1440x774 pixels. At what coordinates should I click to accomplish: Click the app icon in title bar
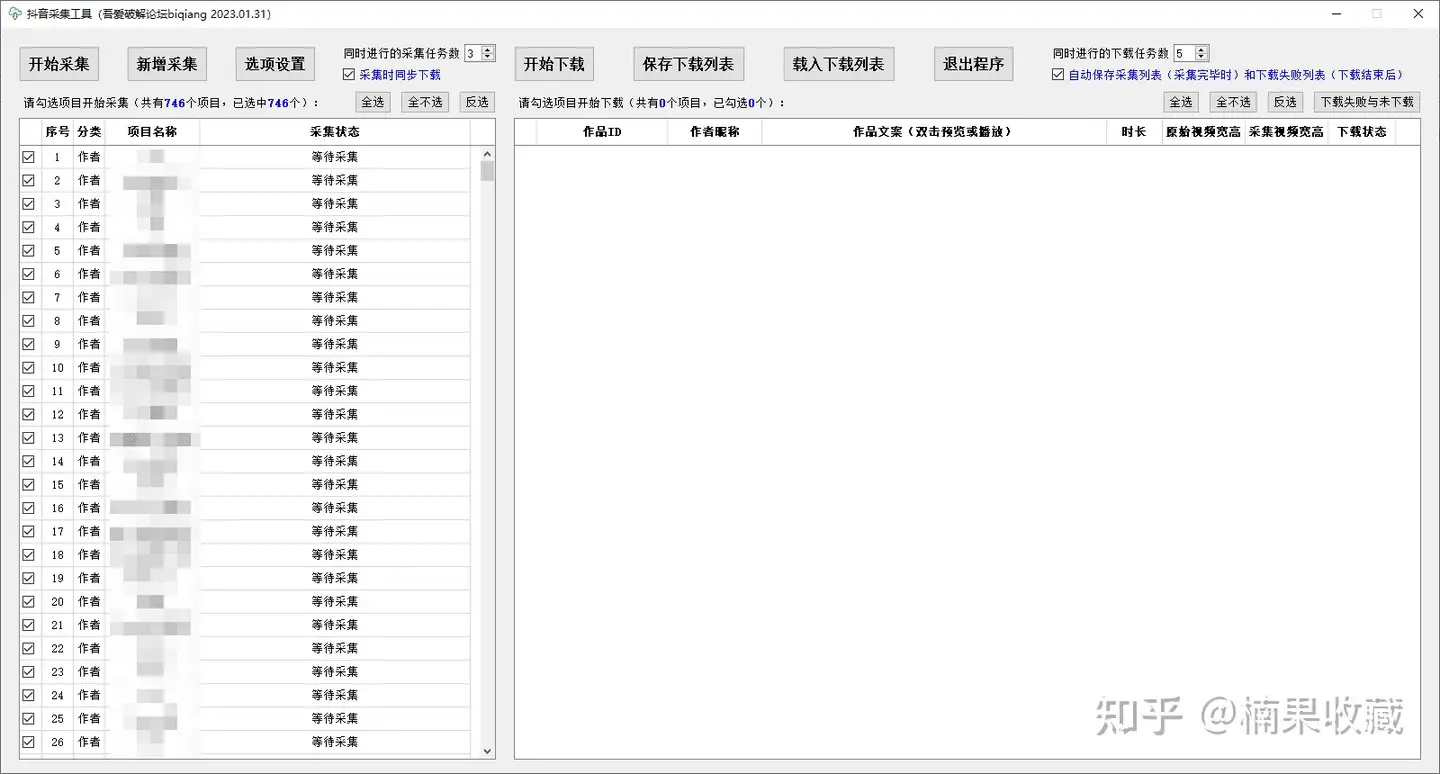point(15,14)
